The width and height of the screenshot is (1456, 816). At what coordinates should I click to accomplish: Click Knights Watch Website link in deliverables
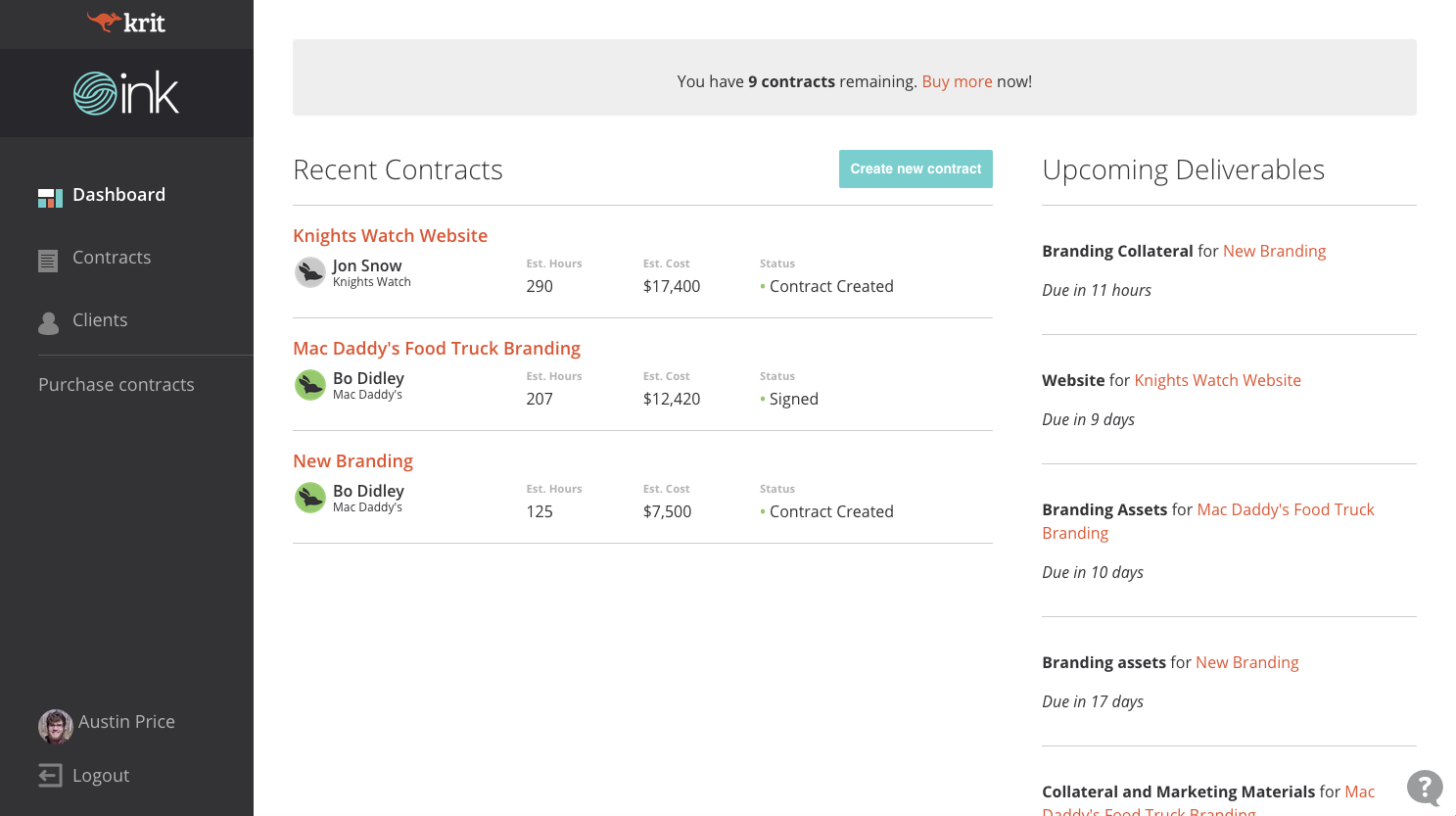pyautogui.click(x=1217, y=380)
